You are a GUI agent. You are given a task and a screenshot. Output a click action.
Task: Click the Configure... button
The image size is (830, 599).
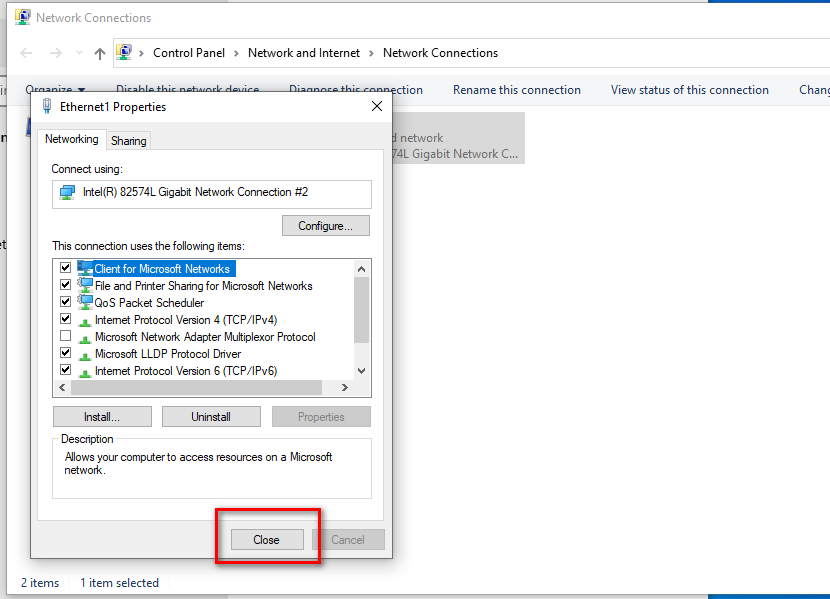tap(326, 226)
